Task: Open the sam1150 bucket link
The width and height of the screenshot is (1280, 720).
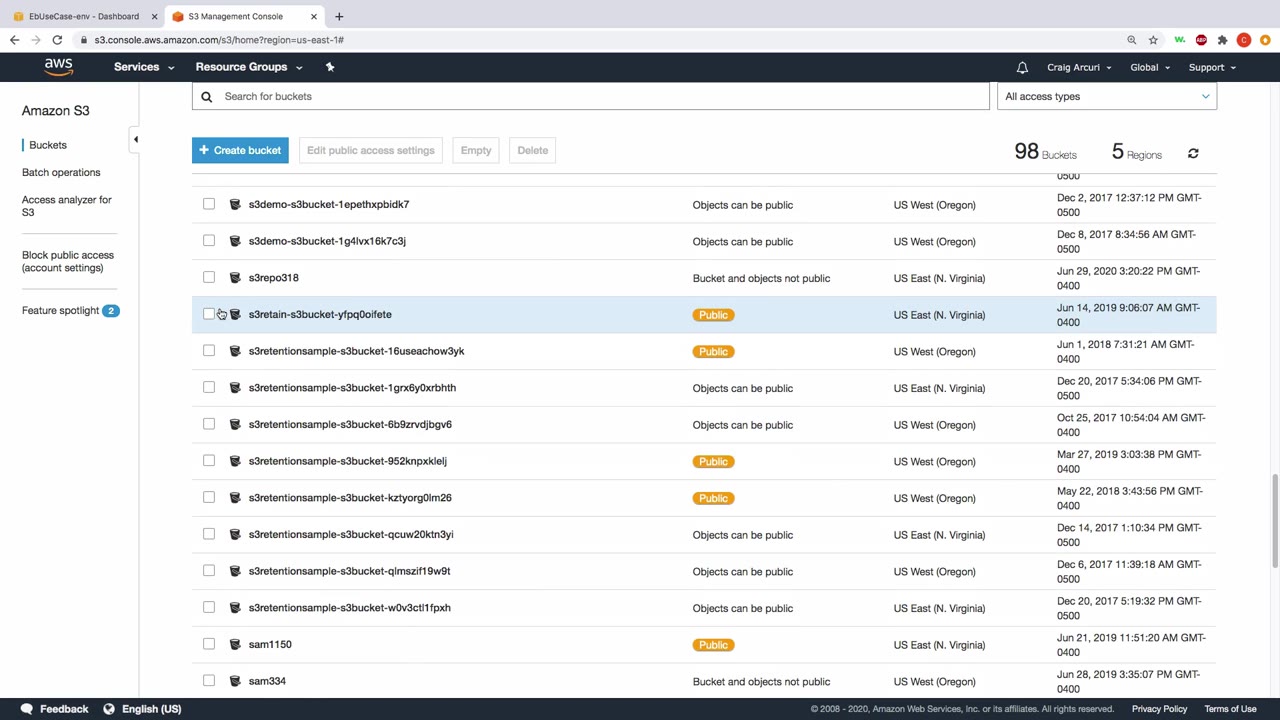Action: click(x=270, y=644)
